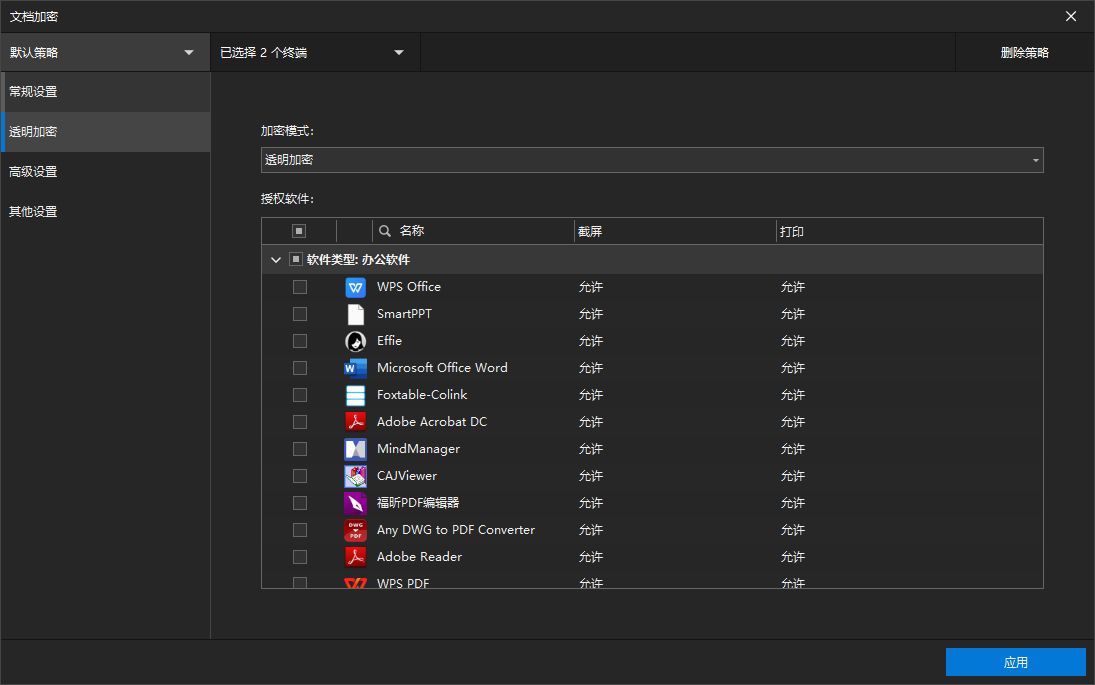Toggle the select-all checkbox in table header
Image resolution: width=1095 pixels, height=685 pixels.
(299, 230)
